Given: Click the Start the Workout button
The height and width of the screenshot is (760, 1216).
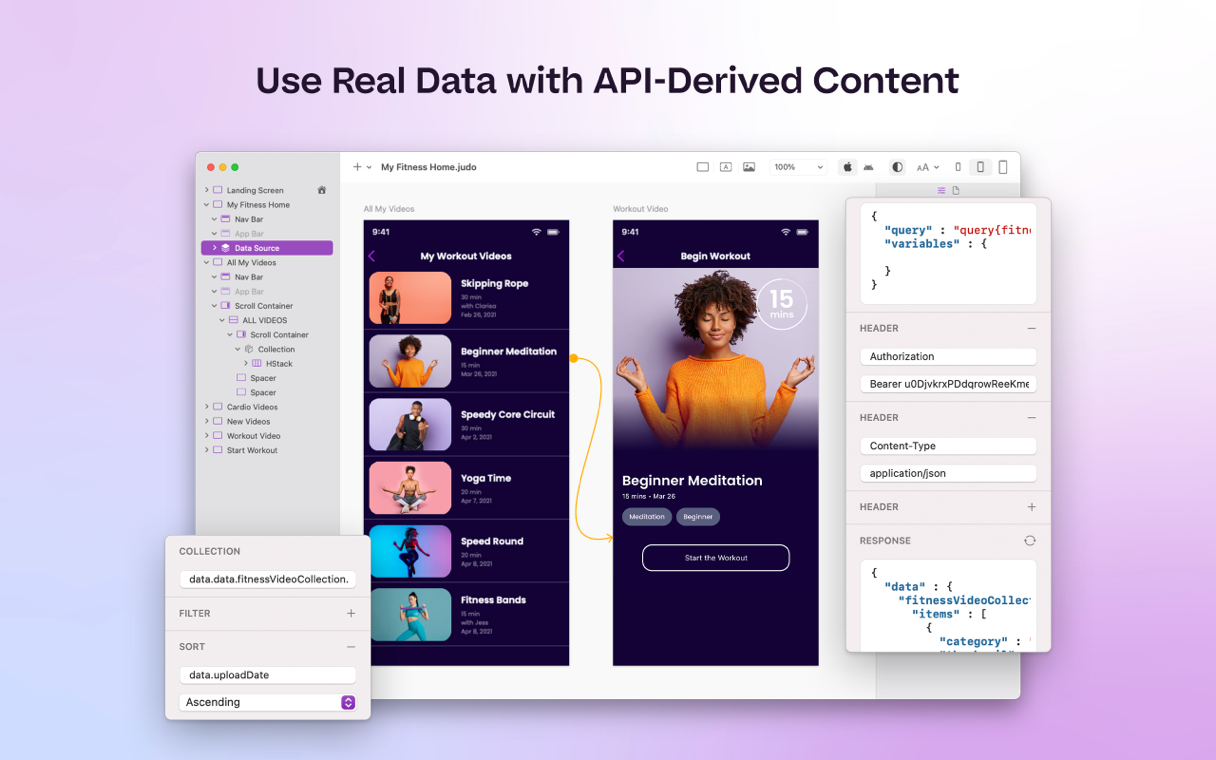Looking at the screenshot, I should (x=716, y=558).
